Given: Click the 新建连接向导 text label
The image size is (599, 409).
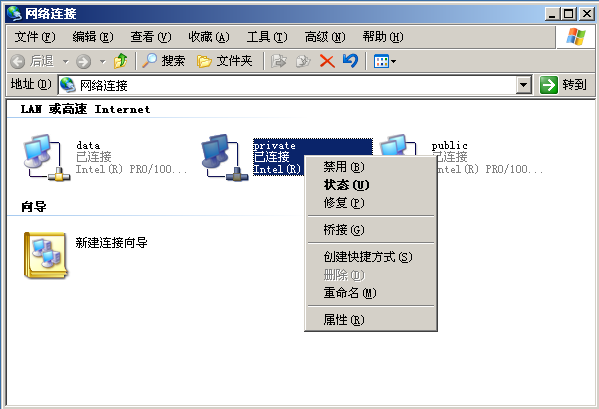Looking at the screenshot, I should click(x=112, y=242).
